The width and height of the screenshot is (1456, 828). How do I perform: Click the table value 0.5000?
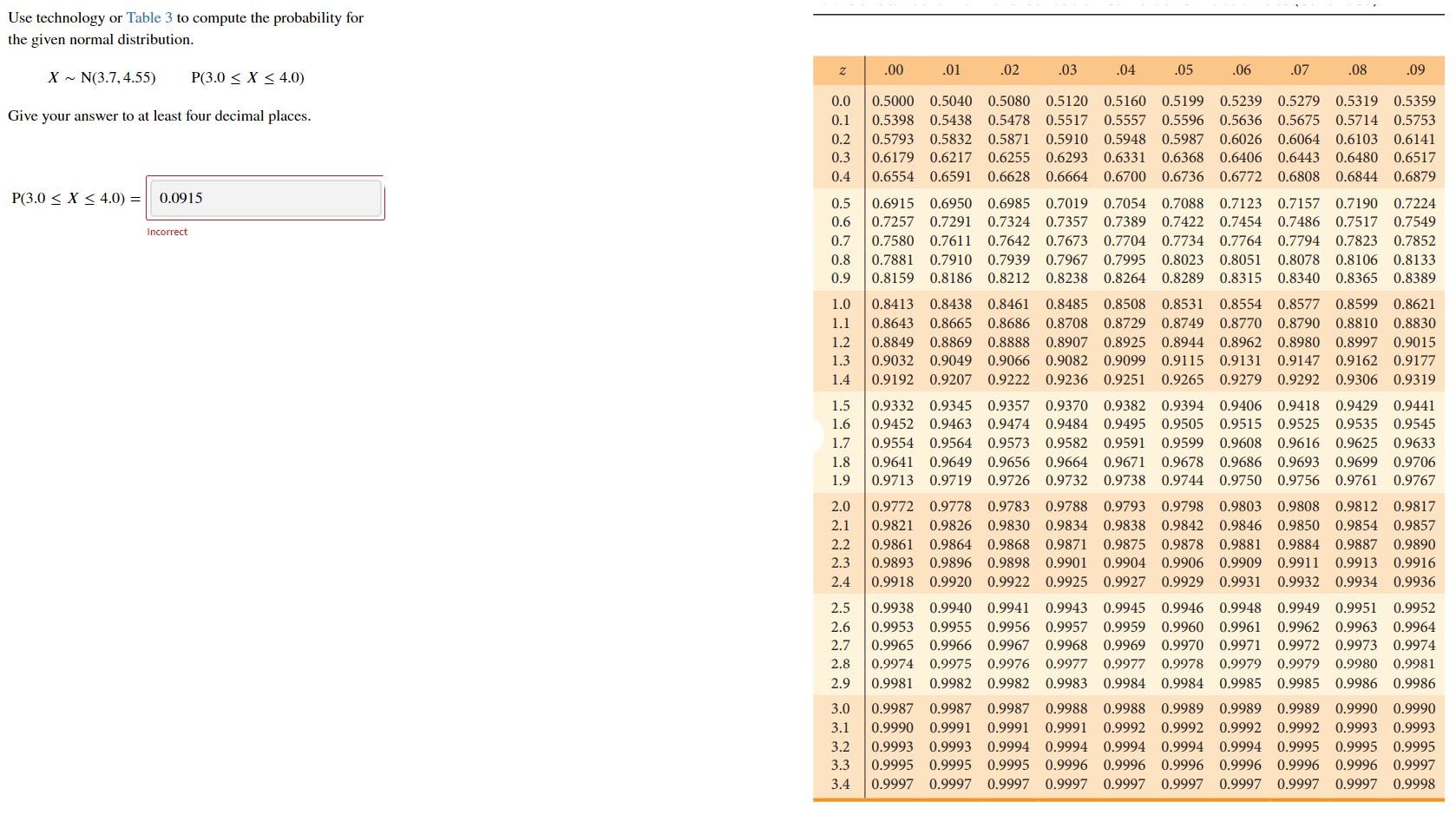pyautogui.click(x=892, y=101)
